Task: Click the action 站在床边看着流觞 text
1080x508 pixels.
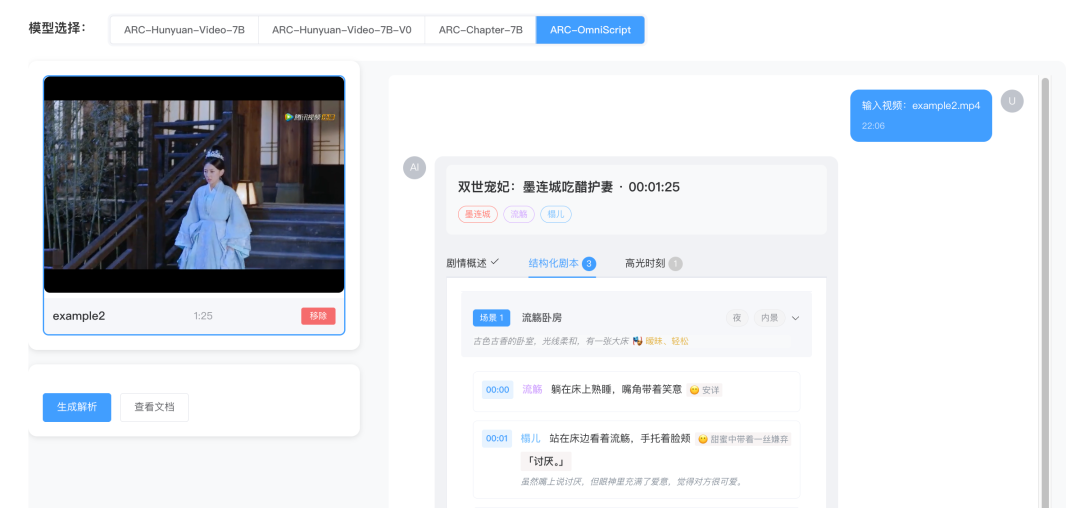Action: (592, 438)
